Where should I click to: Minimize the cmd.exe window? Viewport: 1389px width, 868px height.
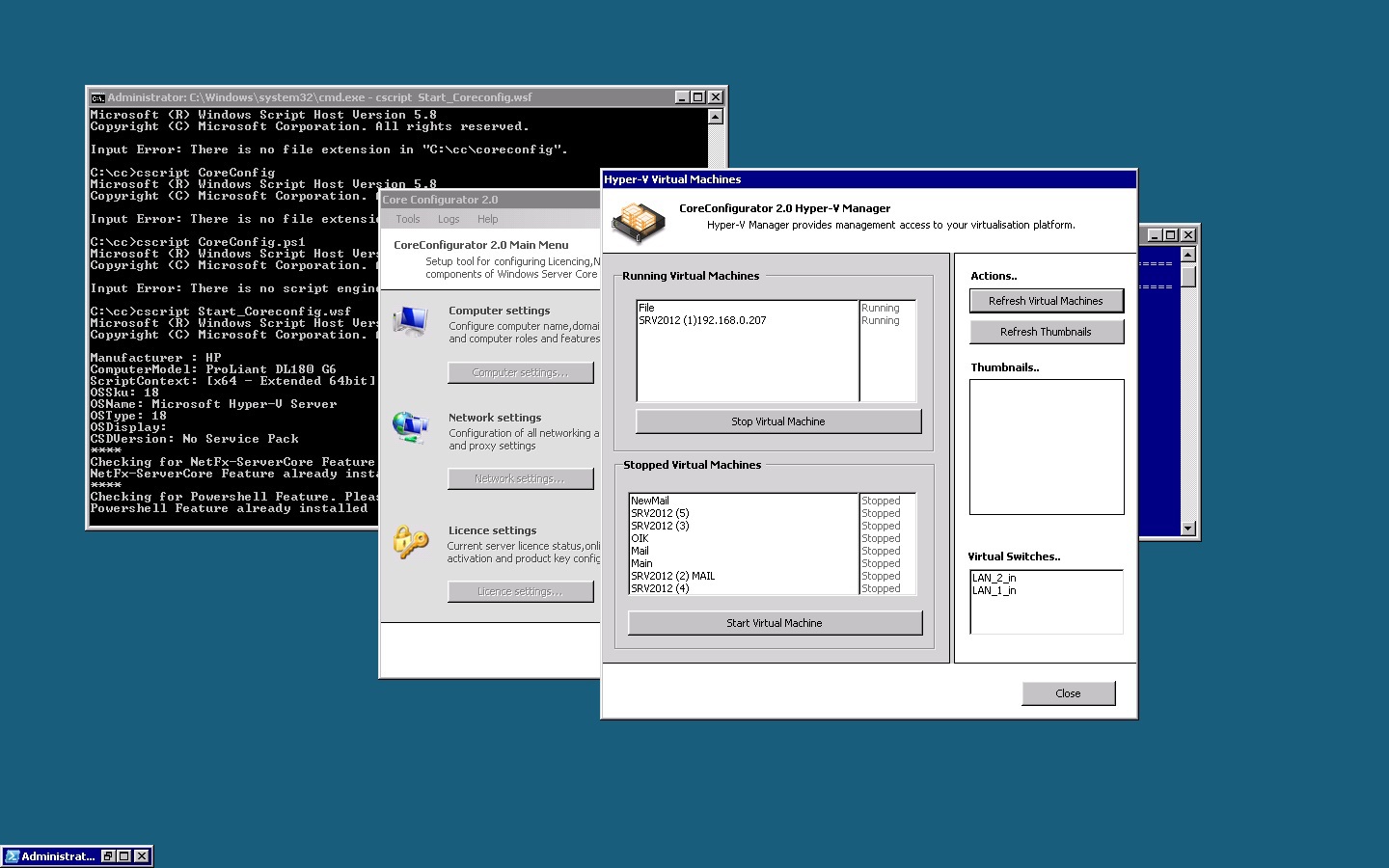click(682, 97)
